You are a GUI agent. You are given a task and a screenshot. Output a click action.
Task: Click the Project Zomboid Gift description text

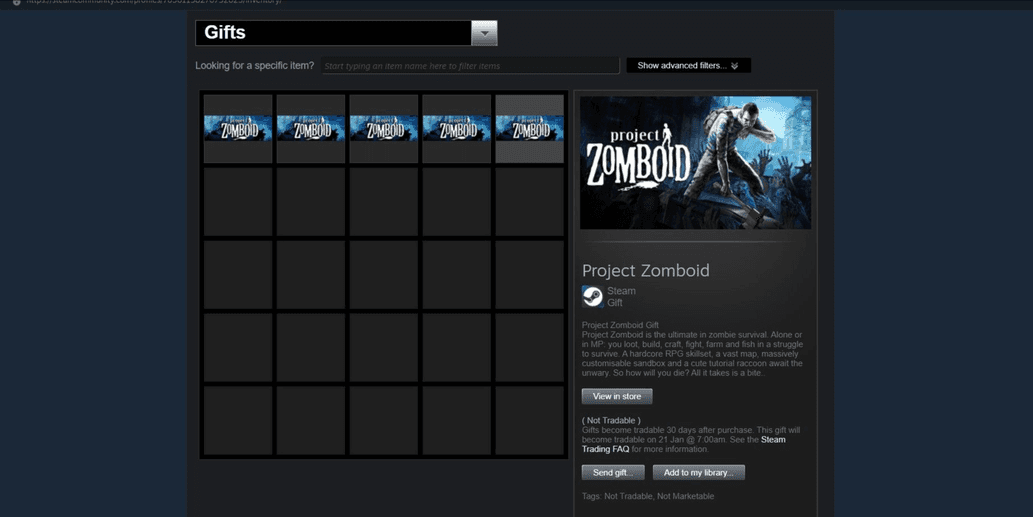pos(692,349)
